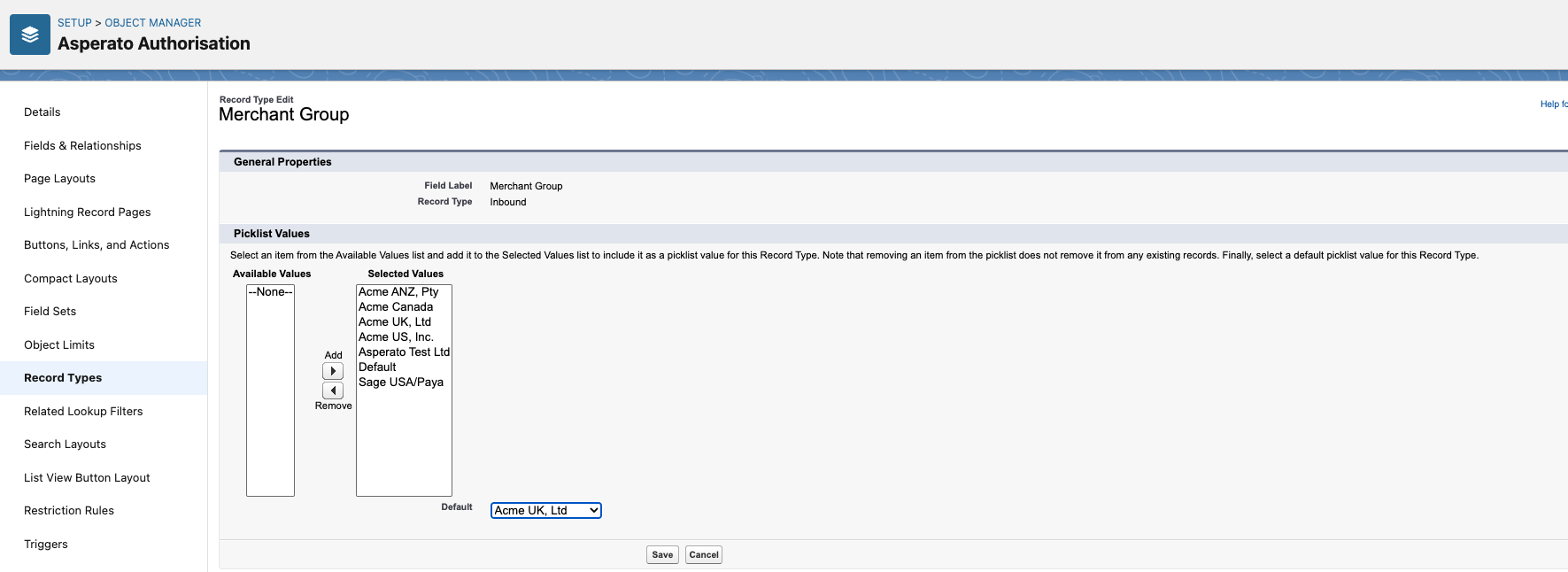Click the Add arrow button
Viewport: 1568px width, 572px height.
pyautogui.click(x=333, y=371)
